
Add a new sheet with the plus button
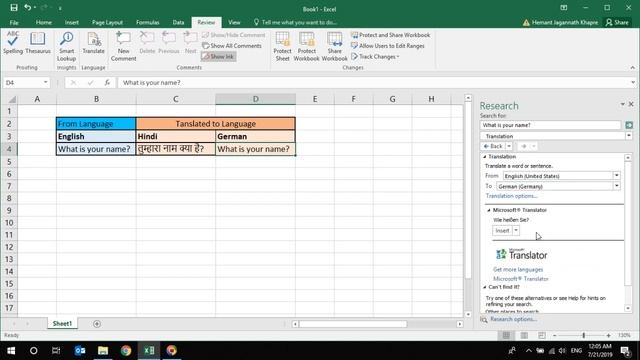click(x=97, y=324)
